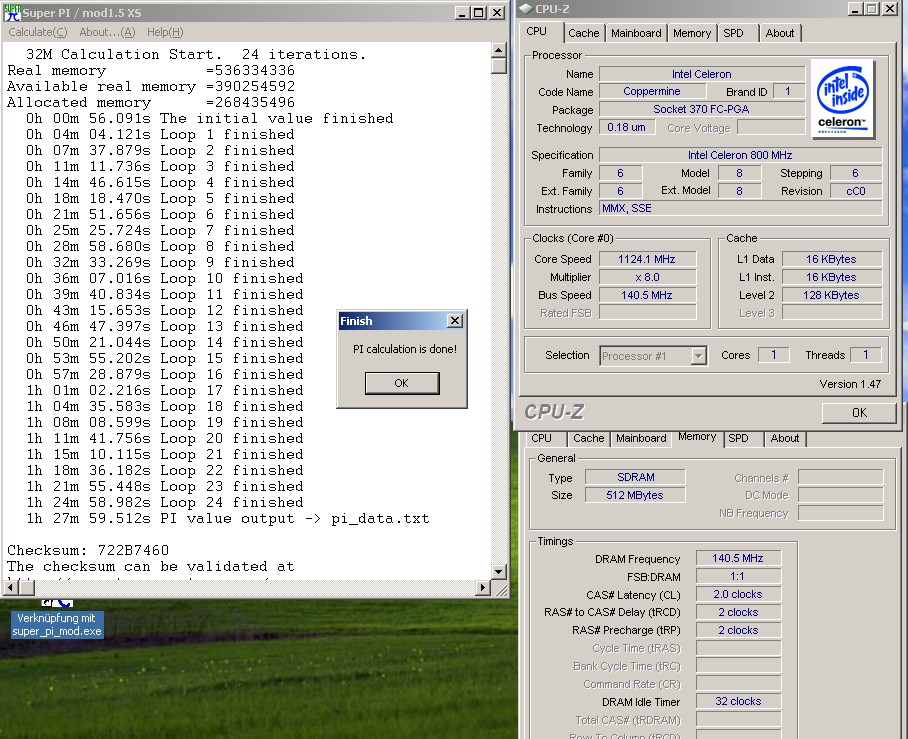This screenshot has height=739, width=908.
Task: Click the Core Speed 1124.1 MHz field
Action: point(647,259)
